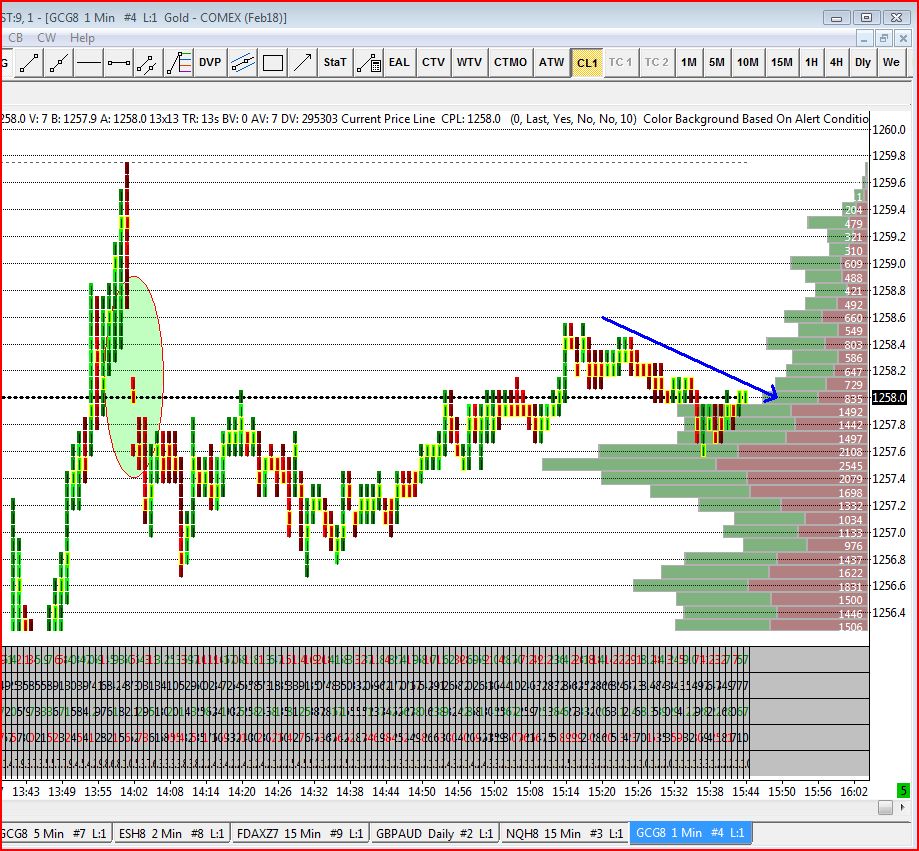Click the 2108 volume profile value
The image size is (919, 851).
click(850, 452)
